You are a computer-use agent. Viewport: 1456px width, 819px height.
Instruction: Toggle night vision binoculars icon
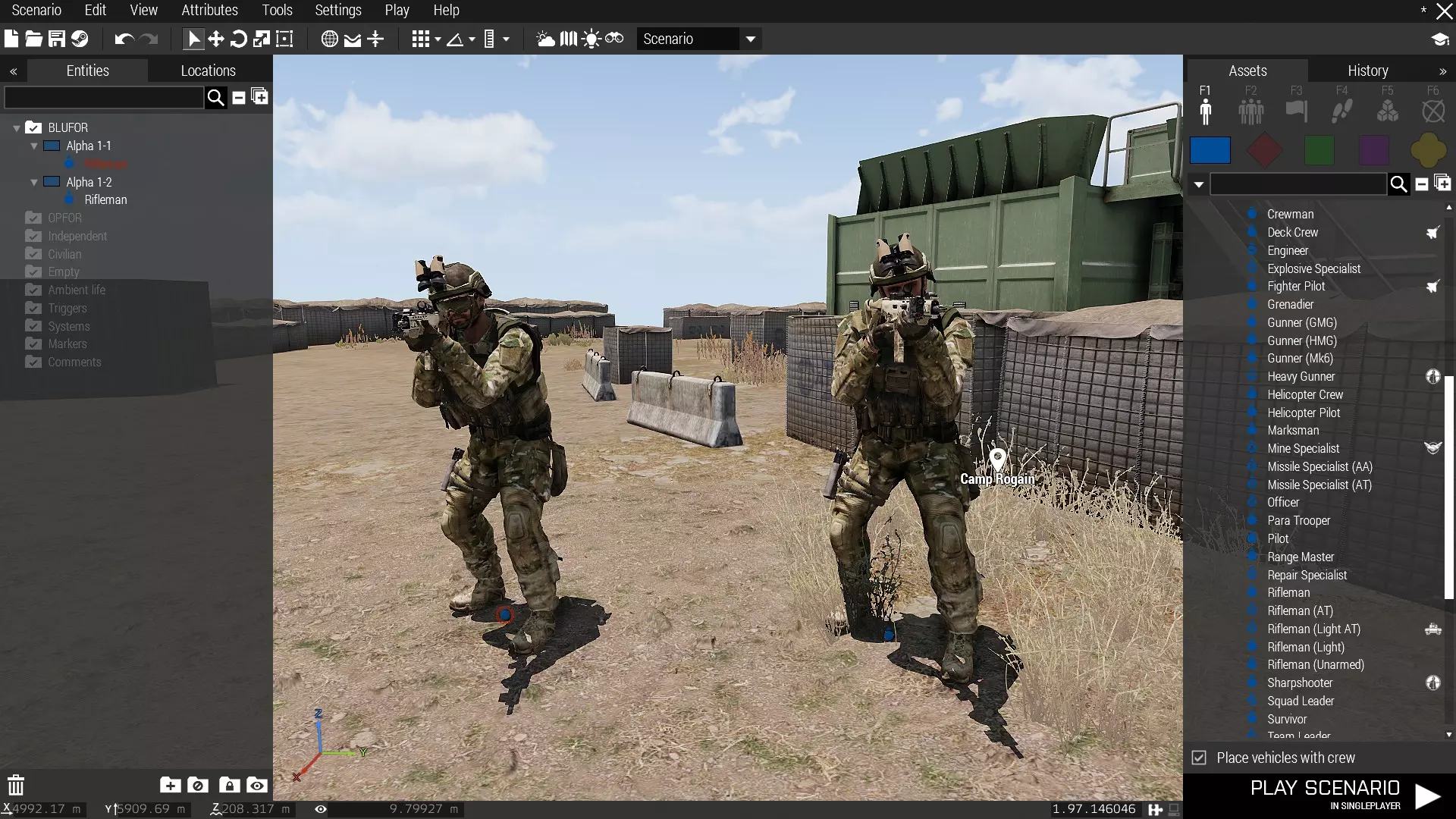pyautogui.click(x=614, y=39)
